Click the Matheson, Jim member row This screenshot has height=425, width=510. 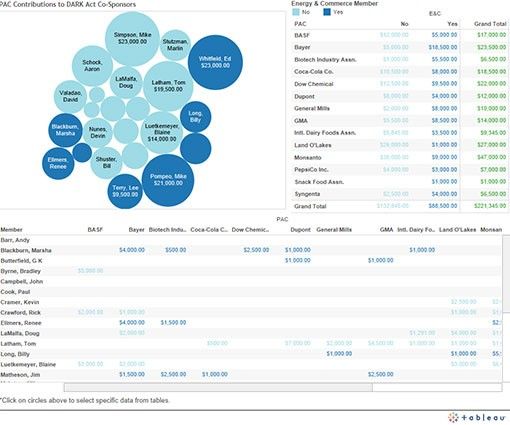click(251, 375)
